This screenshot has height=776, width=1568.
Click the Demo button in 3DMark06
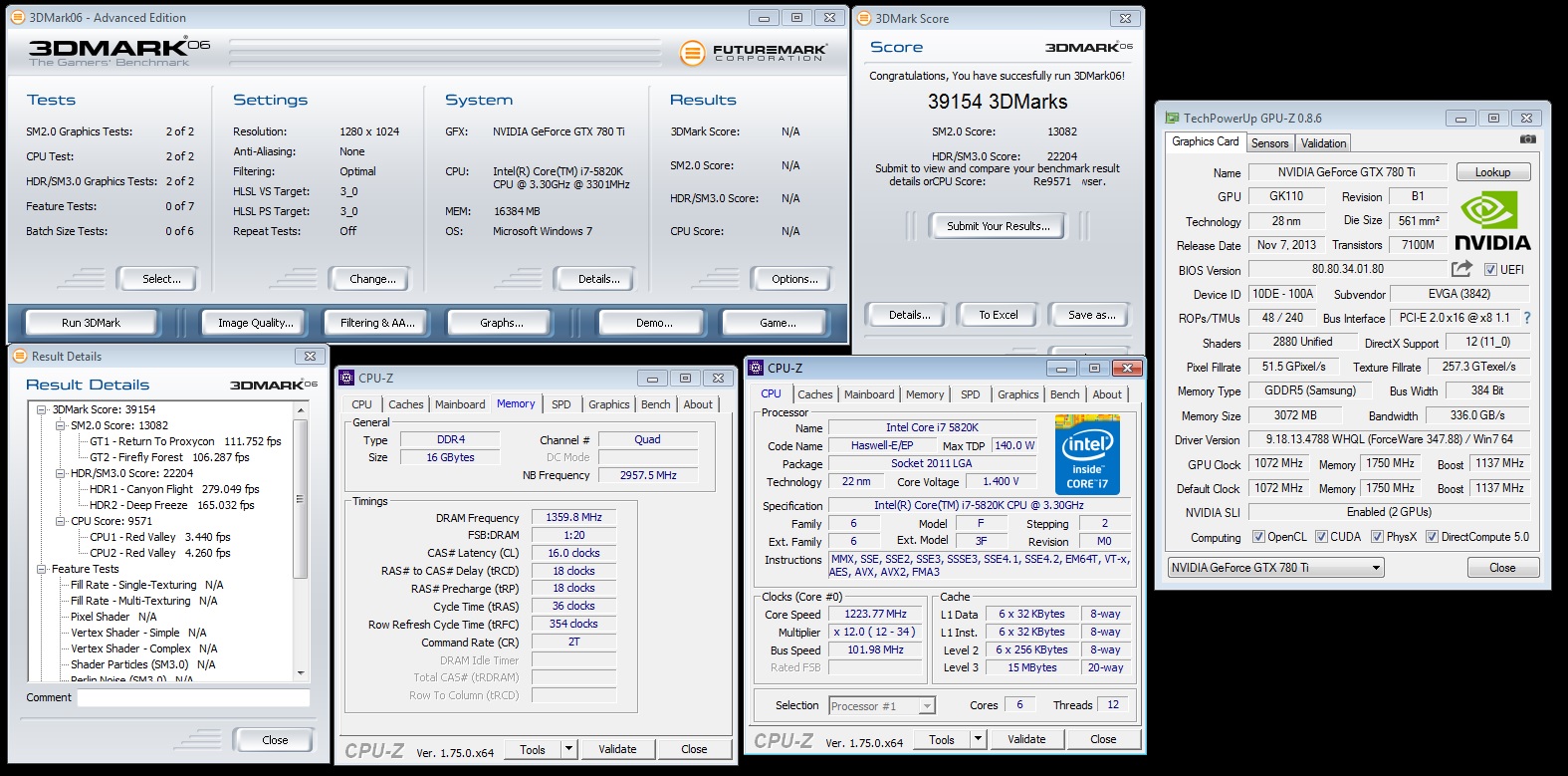[654, 323]
